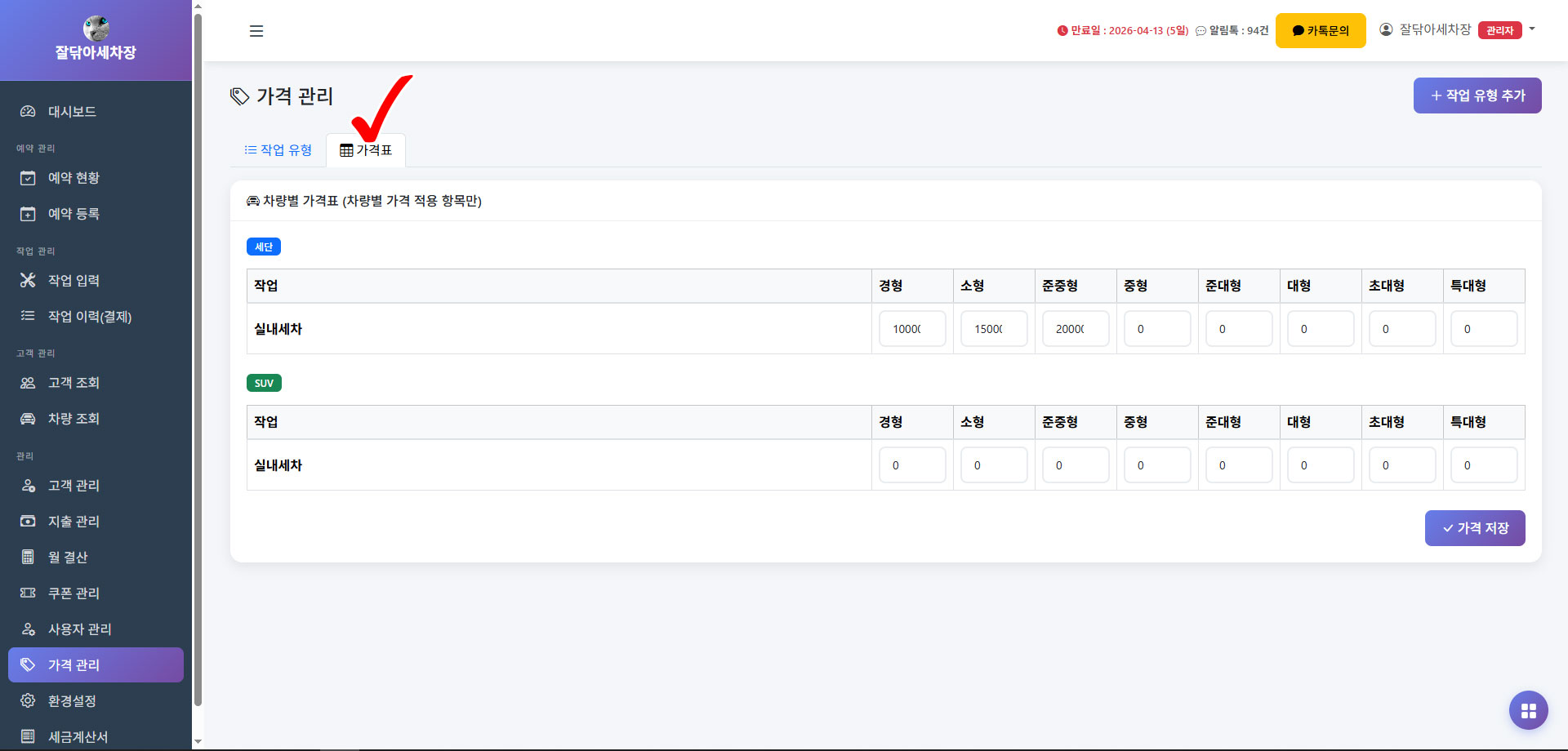
Task: Open 고객 조회 in the sidebar
Action: (73, 383)
